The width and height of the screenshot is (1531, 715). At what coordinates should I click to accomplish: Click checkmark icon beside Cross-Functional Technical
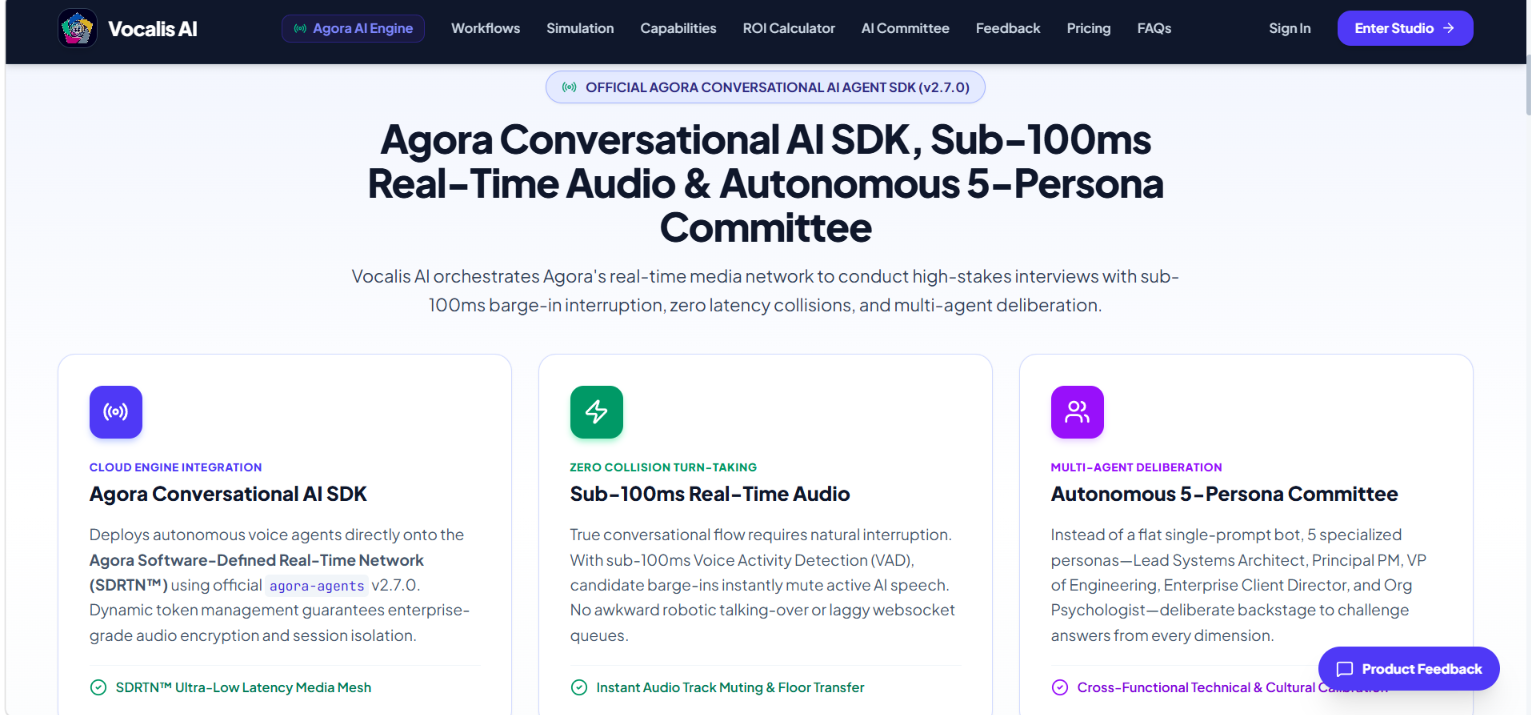[x=1060, y=687]
